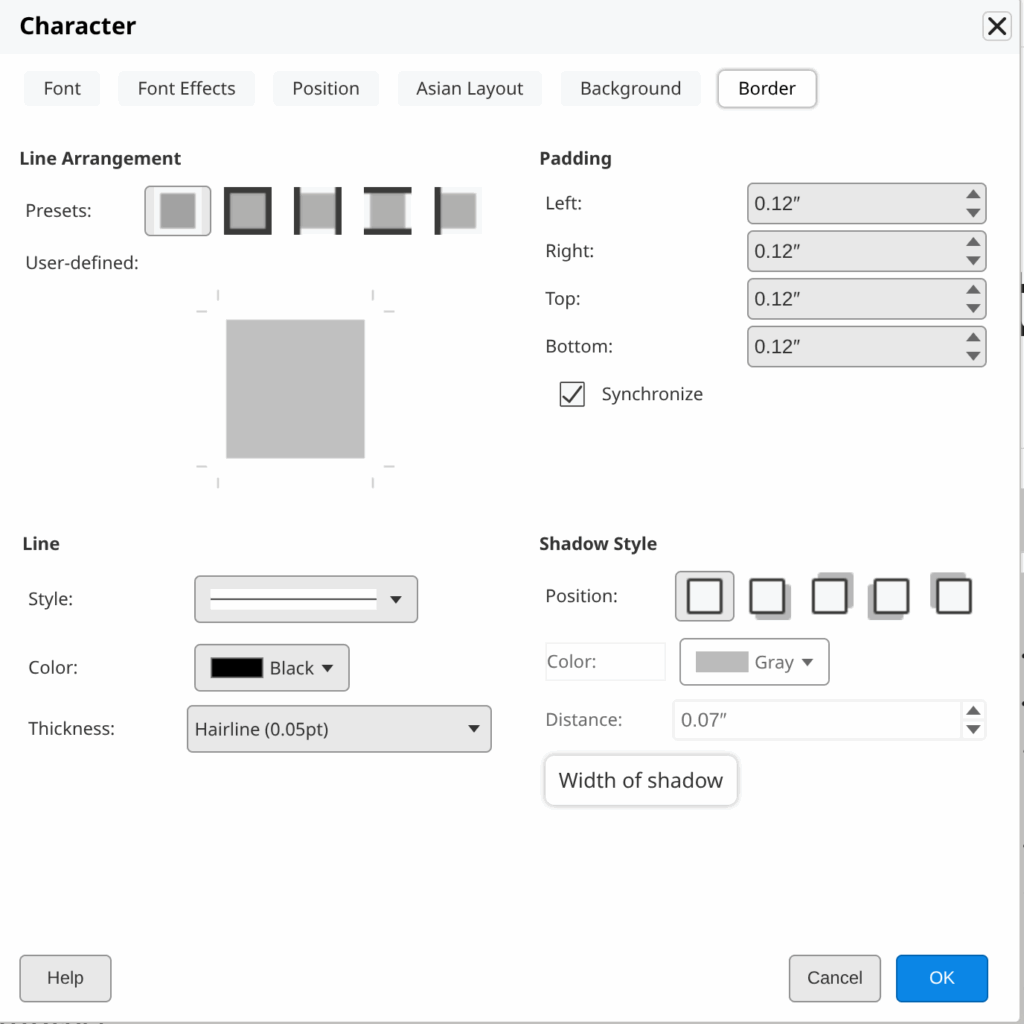Screen dimensions: 1024x1024
Task: Open the Background tab
Action: click(x=630, y=88)
